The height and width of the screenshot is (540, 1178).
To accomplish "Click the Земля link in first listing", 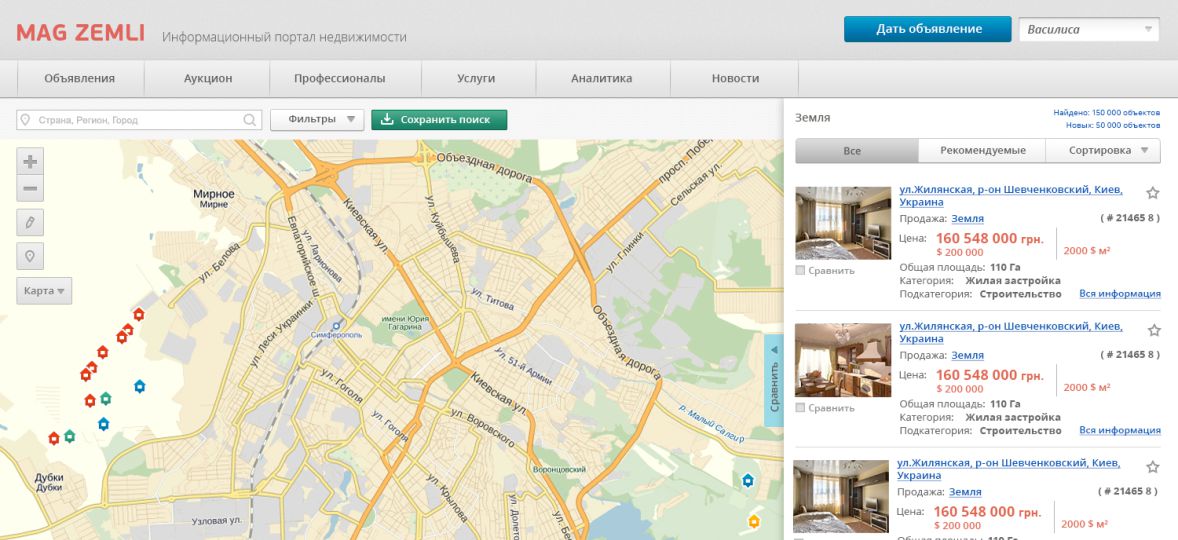I will (x=968, y=219).
